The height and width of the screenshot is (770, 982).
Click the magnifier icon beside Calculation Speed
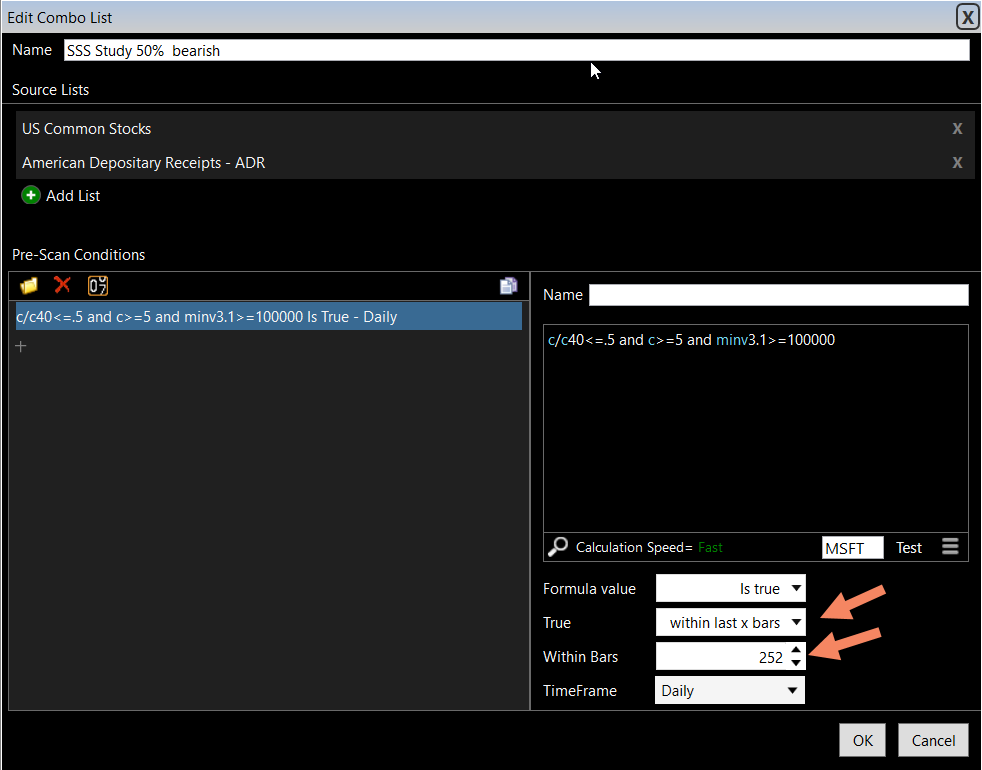[x=559, y=547]
